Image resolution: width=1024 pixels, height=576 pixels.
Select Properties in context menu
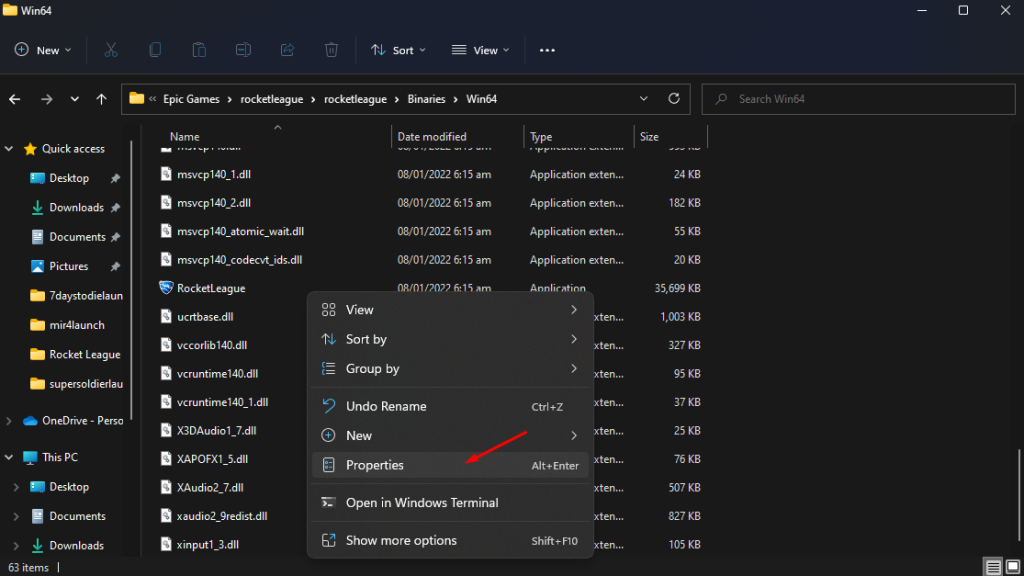coord(450,466)
